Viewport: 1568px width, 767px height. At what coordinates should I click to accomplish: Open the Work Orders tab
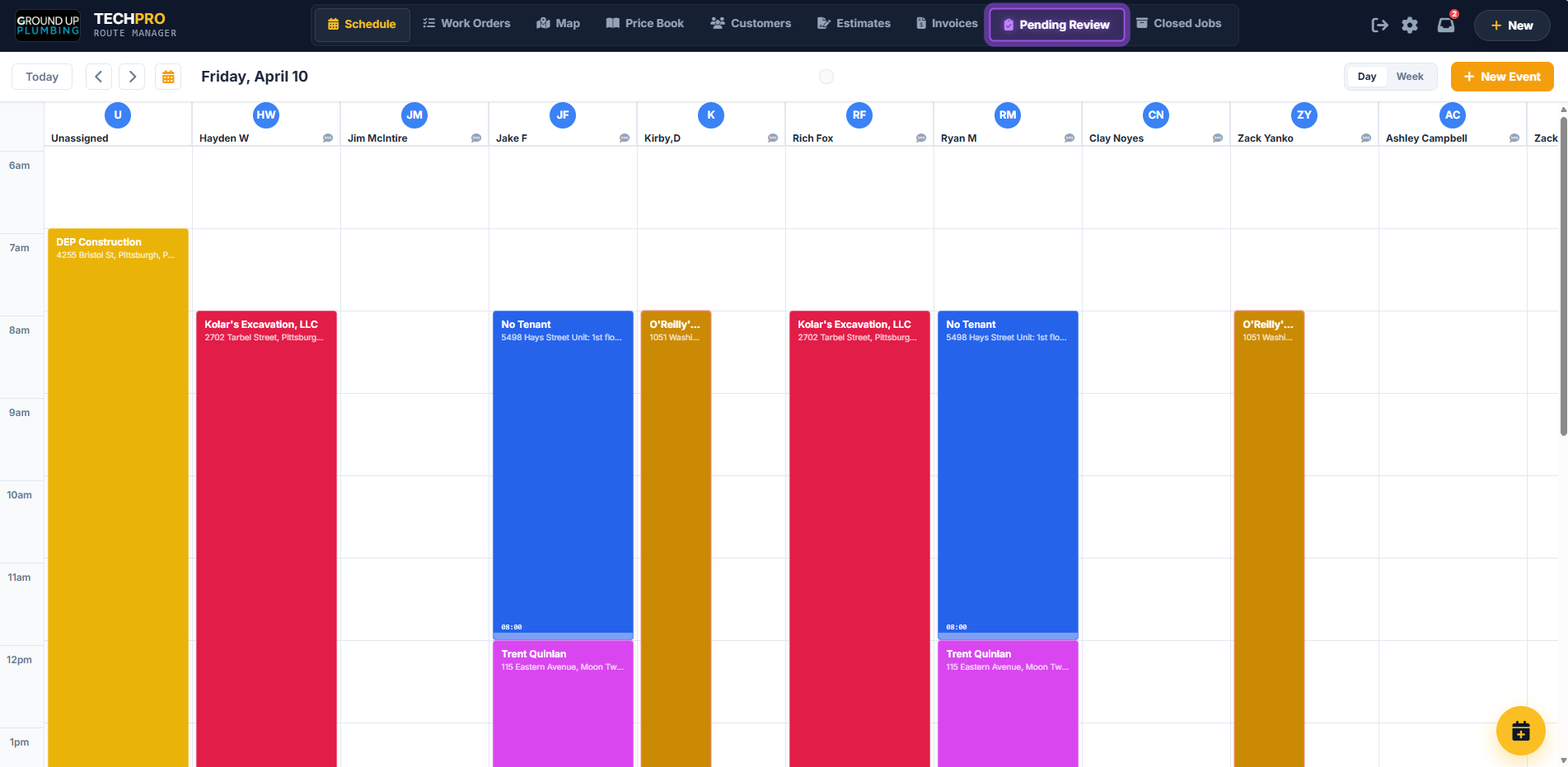pyautogui.click(x=466, y=24)
